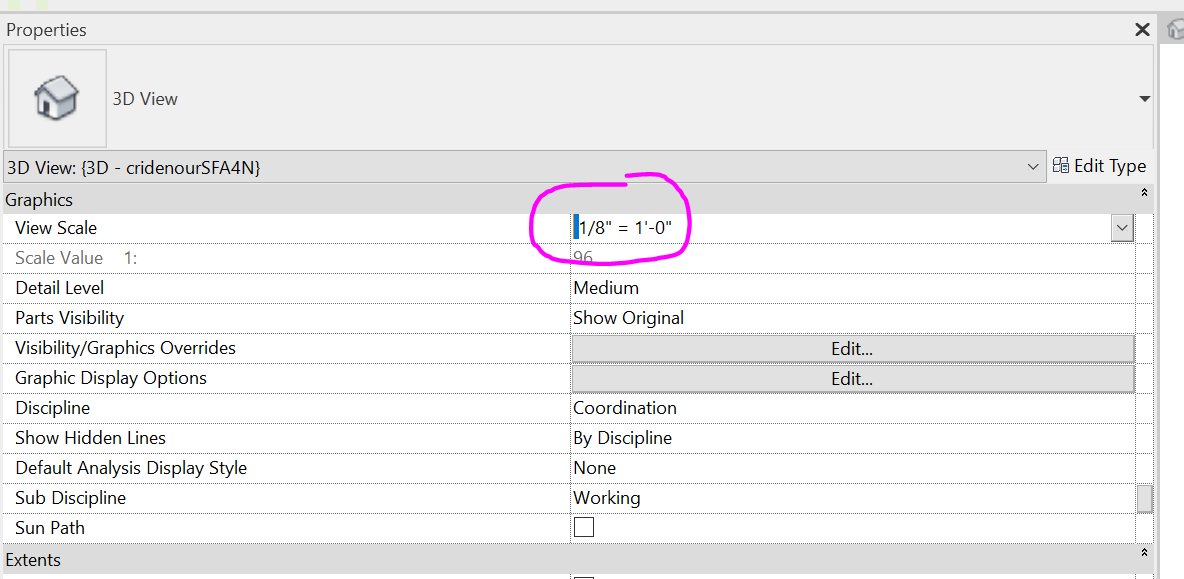Open the 3D View type selector dropdown arrow
Viewport: 1184px width, 579px height.
(x=1144, y=99)
